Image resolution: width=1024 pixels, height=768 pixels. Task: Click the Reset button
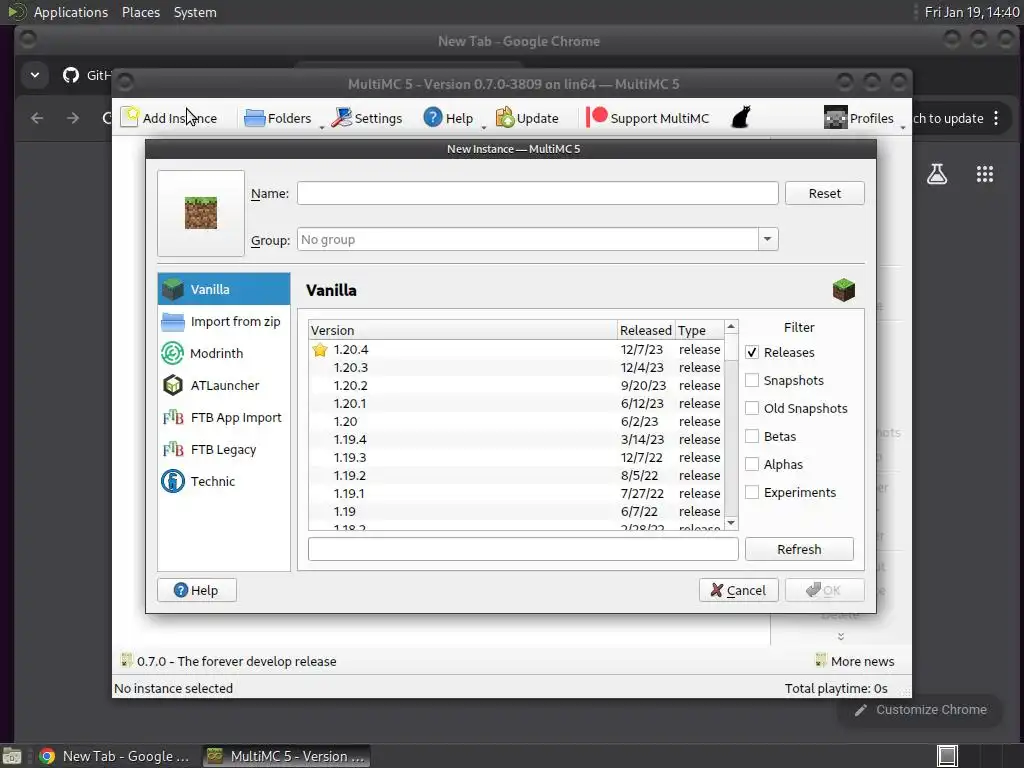click(824, 193)
